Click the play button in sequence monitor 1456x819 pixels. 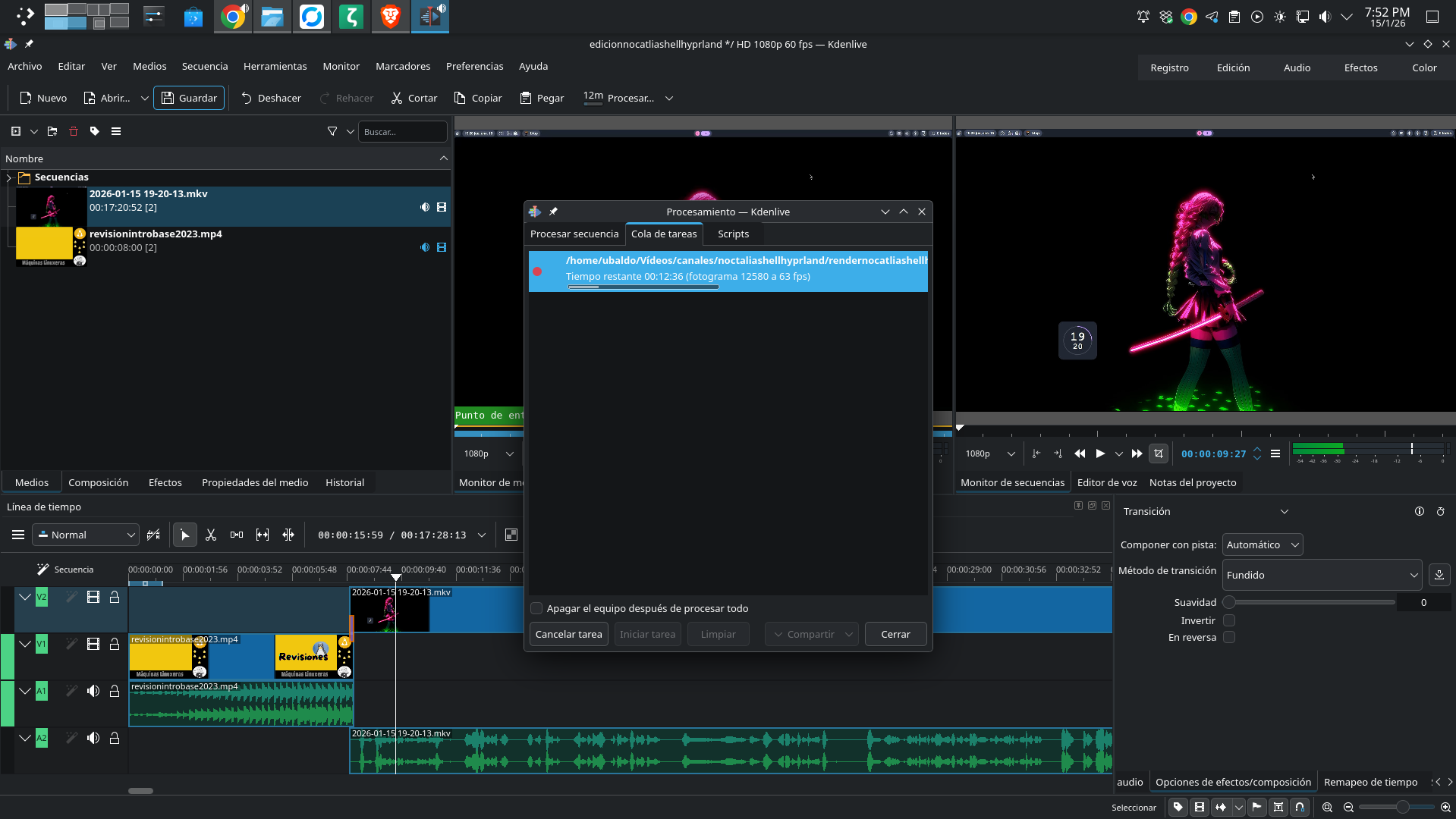point(1100,453)
